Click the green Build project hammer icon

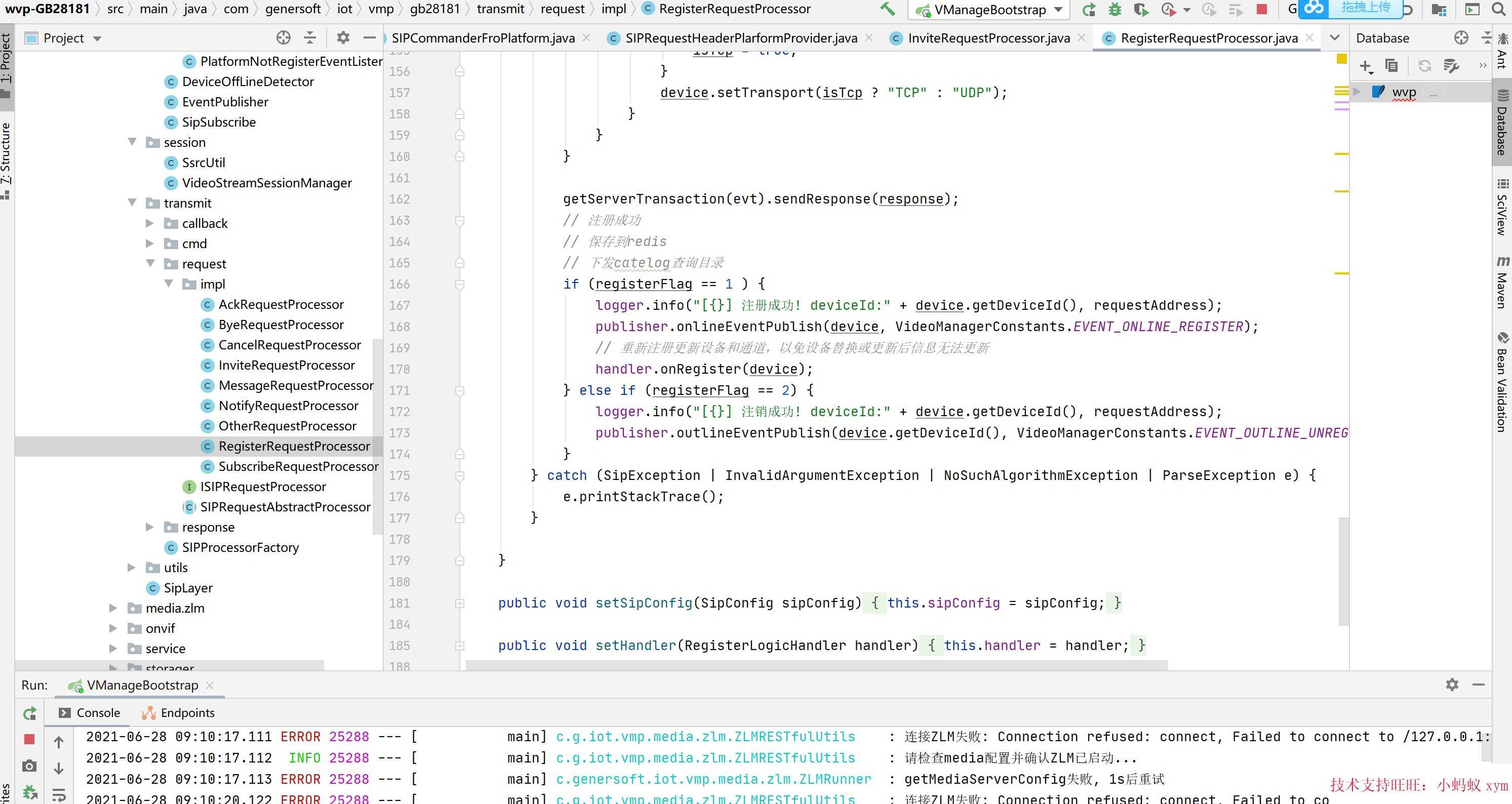(887, 9)
